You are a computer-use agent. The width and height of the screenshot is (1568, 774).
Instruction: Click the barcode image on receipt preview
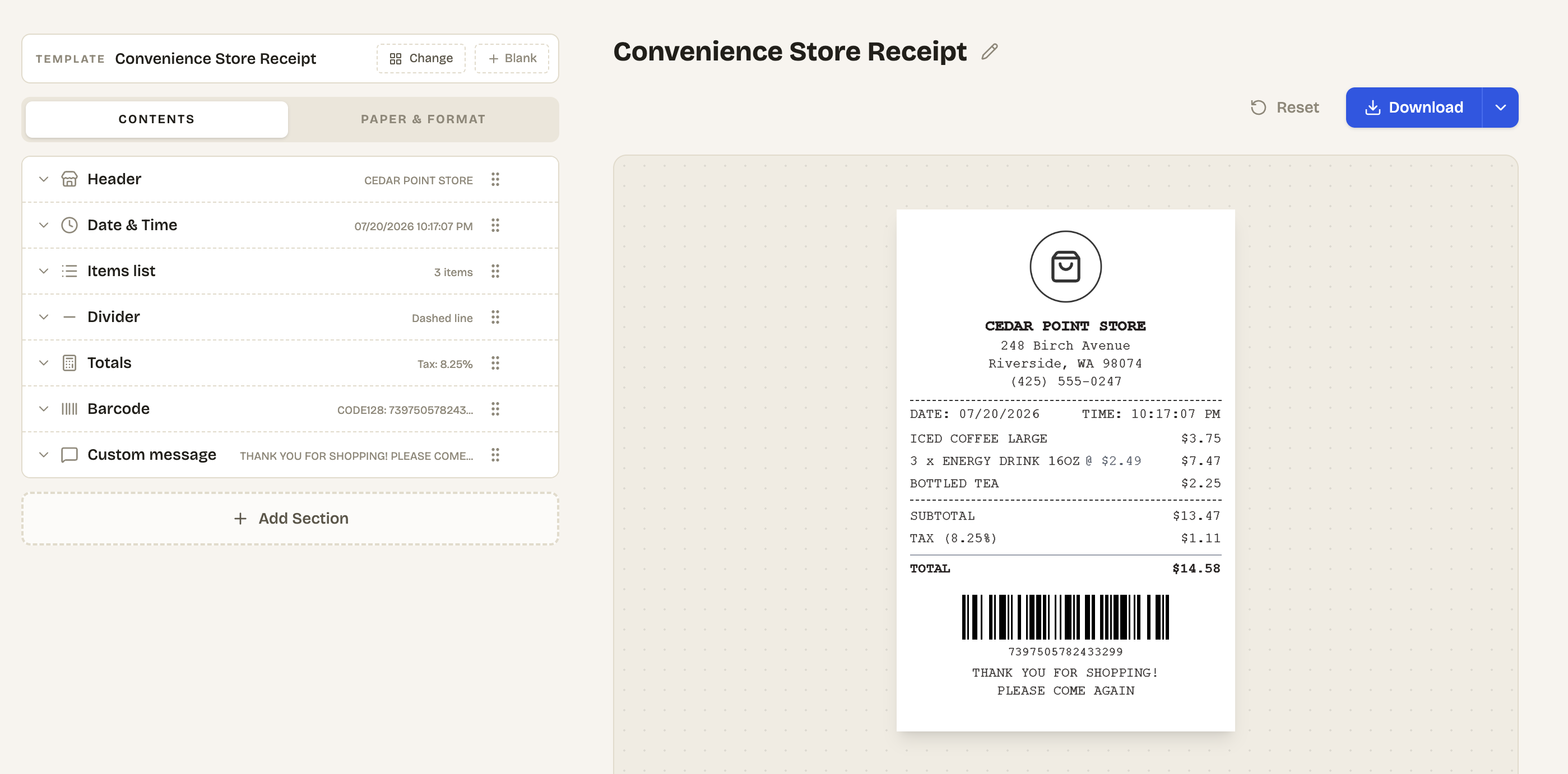pyautogui.click(x=1065, y=617)
